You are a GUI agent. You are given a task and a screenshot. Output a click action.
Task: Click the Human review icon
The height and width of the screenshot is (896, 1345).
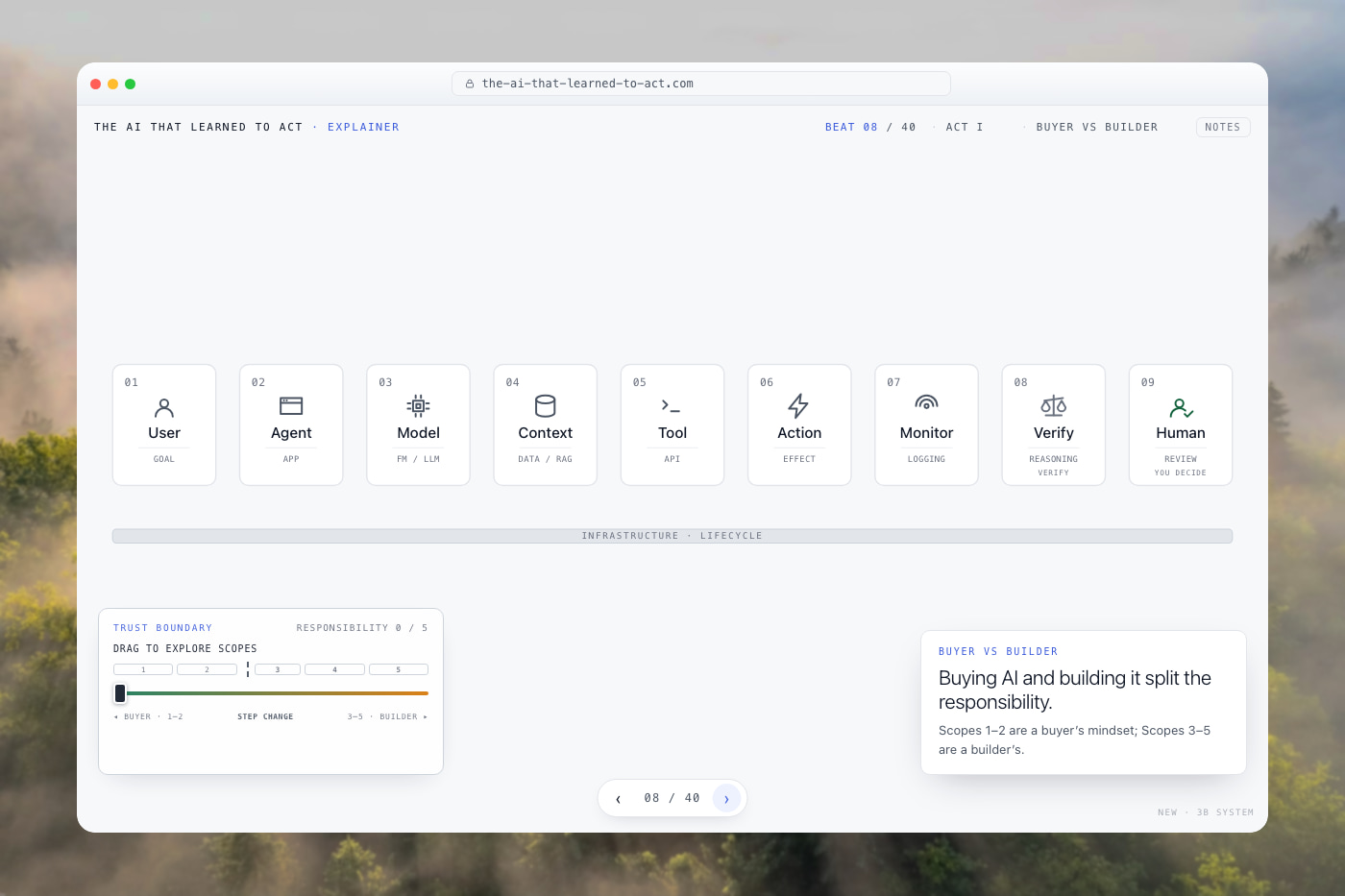click(1181, 408)
